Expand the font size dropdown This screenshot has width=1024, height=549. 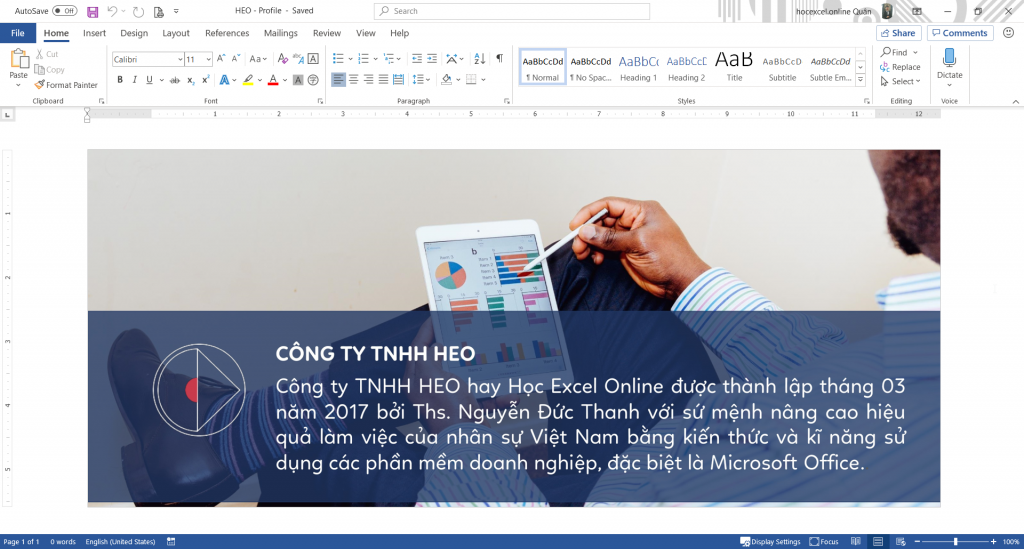pyautogui.click(x=207, y=60)
